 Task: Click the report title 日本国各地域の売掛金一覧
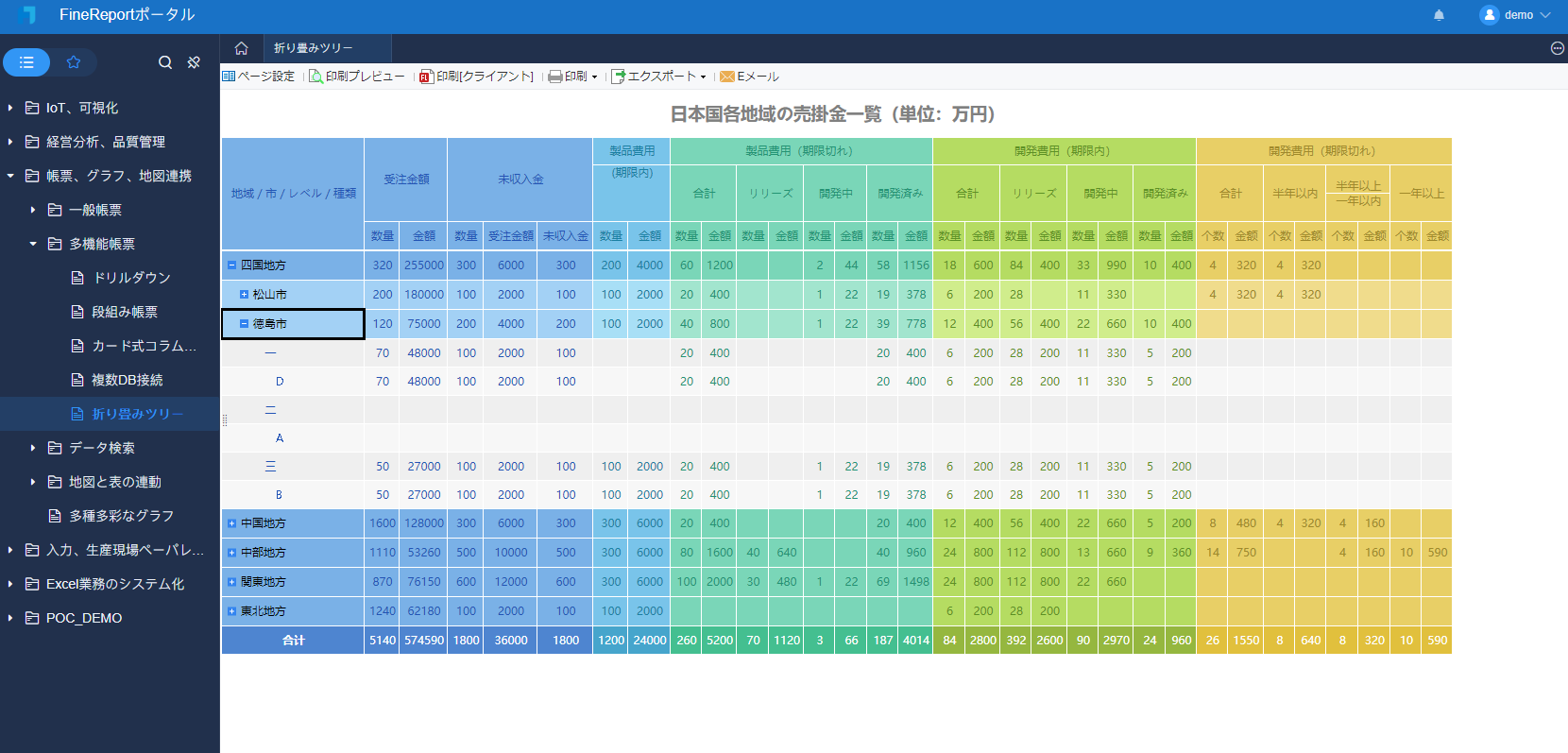click(831, 114)
